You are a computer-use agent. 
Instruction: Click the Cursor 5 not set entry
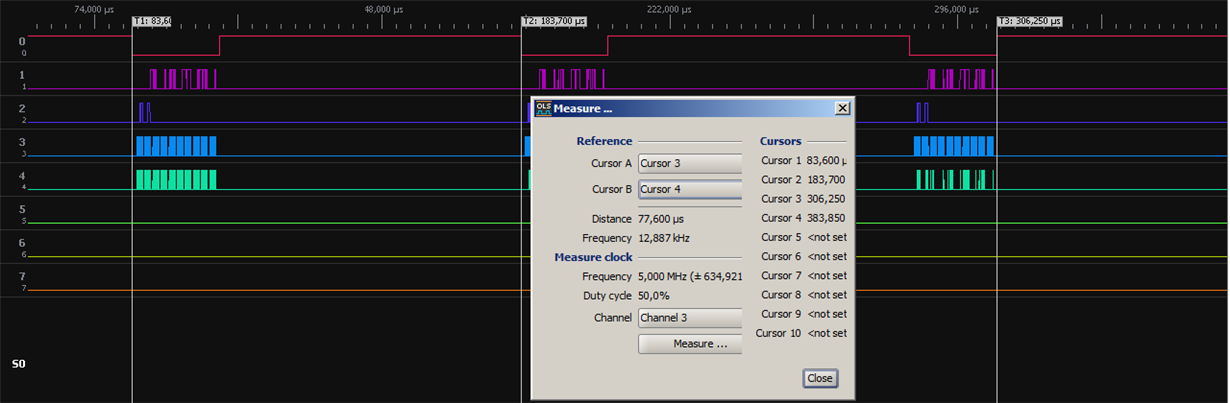point(827,237)
